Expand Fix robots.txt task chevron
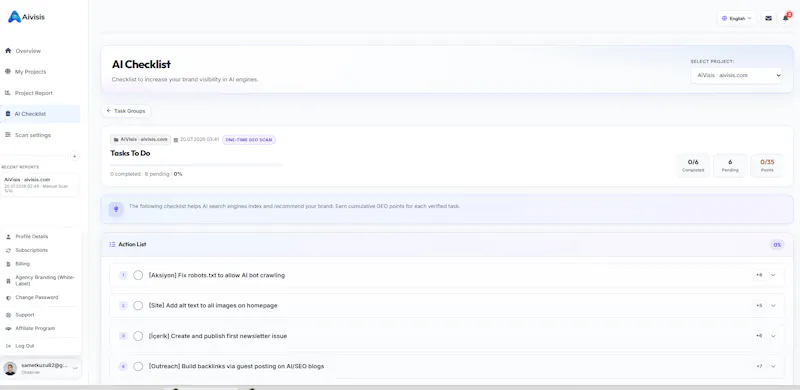 tap(773, 275)
